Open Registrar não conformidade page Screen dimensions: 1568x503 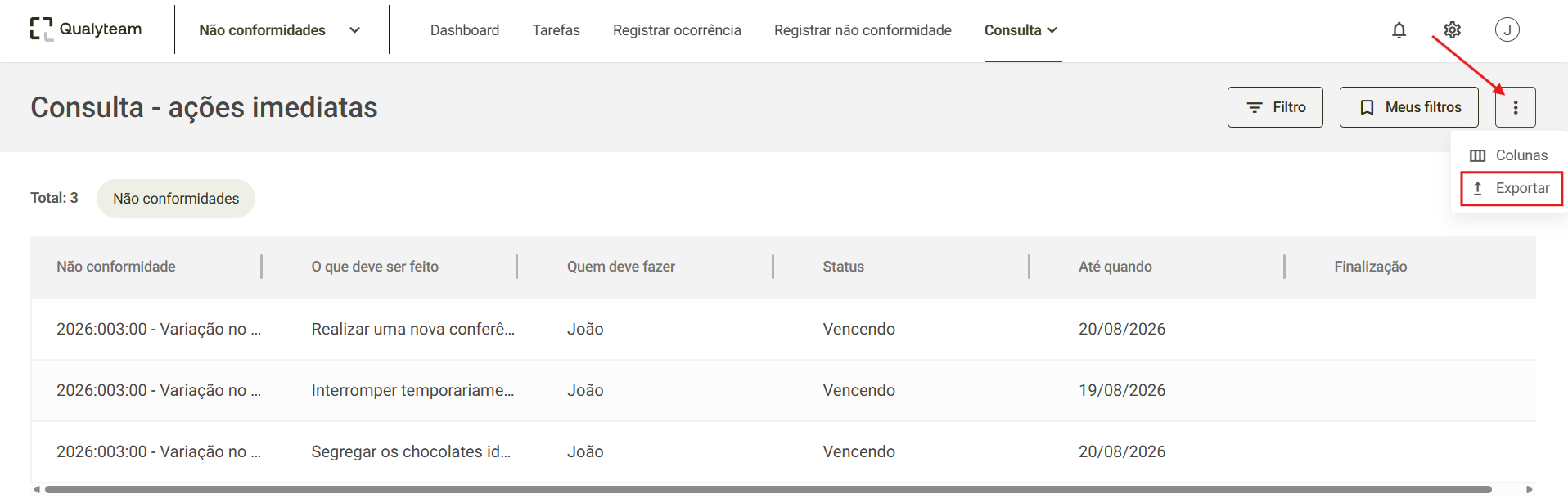[863, 30]
